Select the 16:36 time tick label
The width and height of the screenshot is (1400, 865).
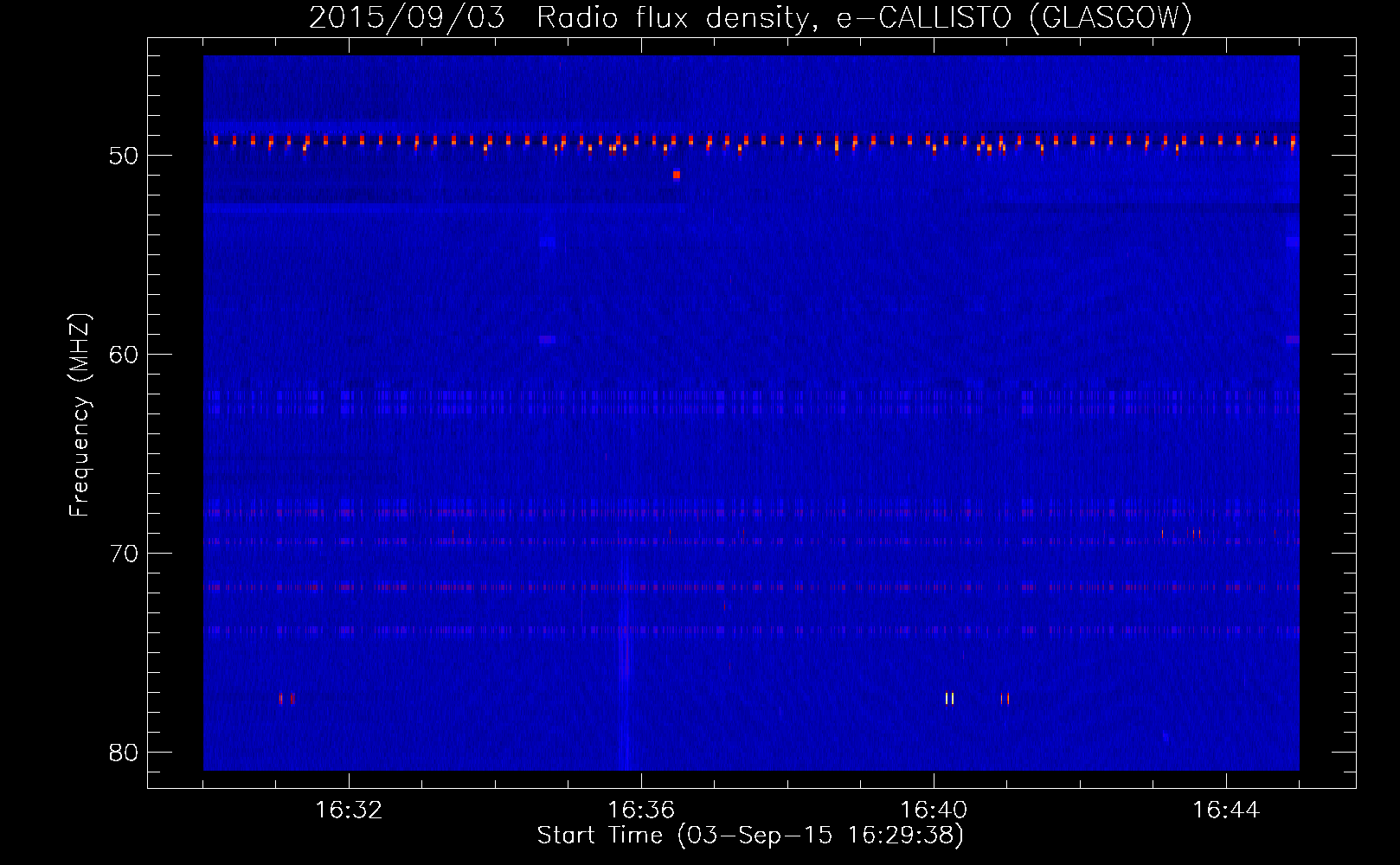[x=641, y=811]
